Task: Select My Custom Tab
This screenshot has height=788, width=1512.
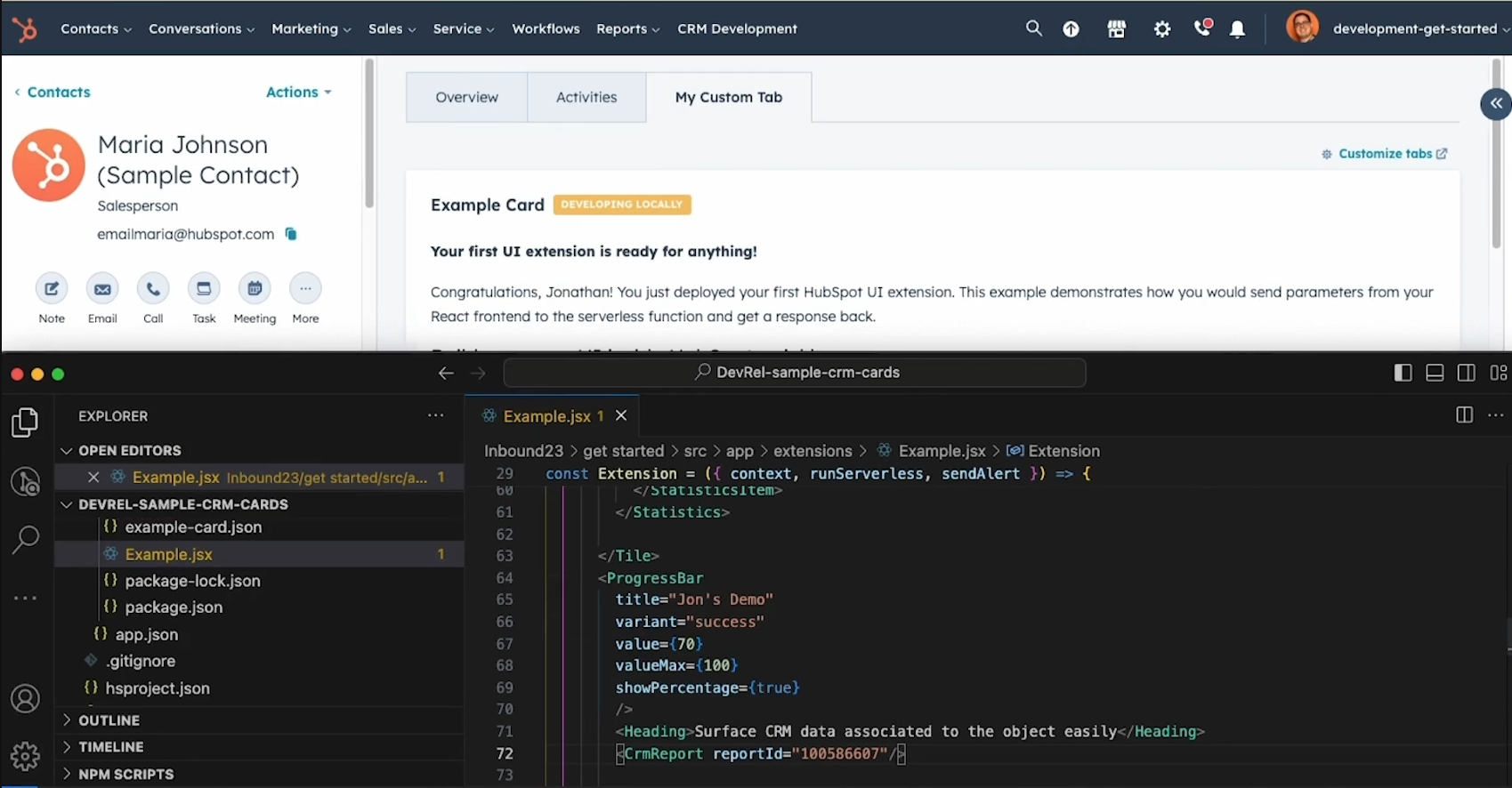Action: coord(729,97)
